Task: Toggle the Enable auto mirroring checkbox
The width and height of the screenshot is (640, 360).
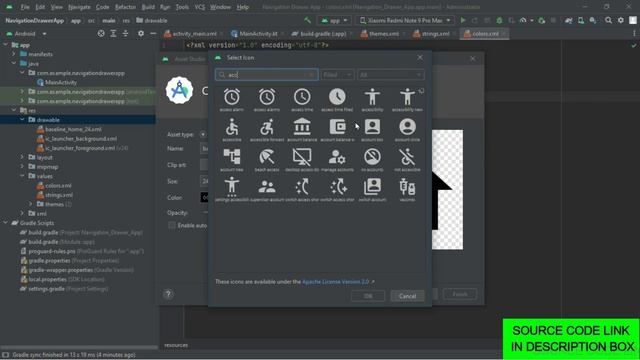Action: pyautogui.click(x=172, y=225)
